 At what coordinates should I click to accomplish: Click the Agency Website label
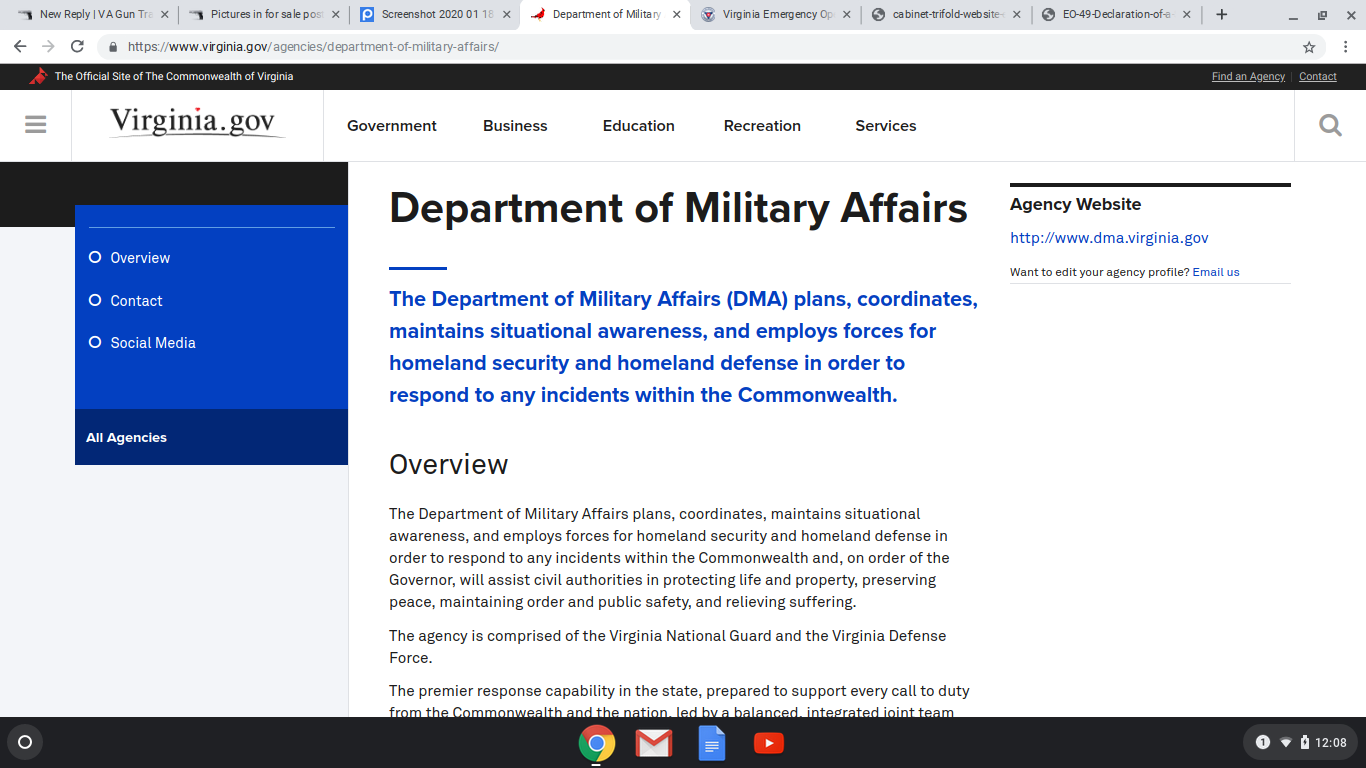pos(1075,204)
